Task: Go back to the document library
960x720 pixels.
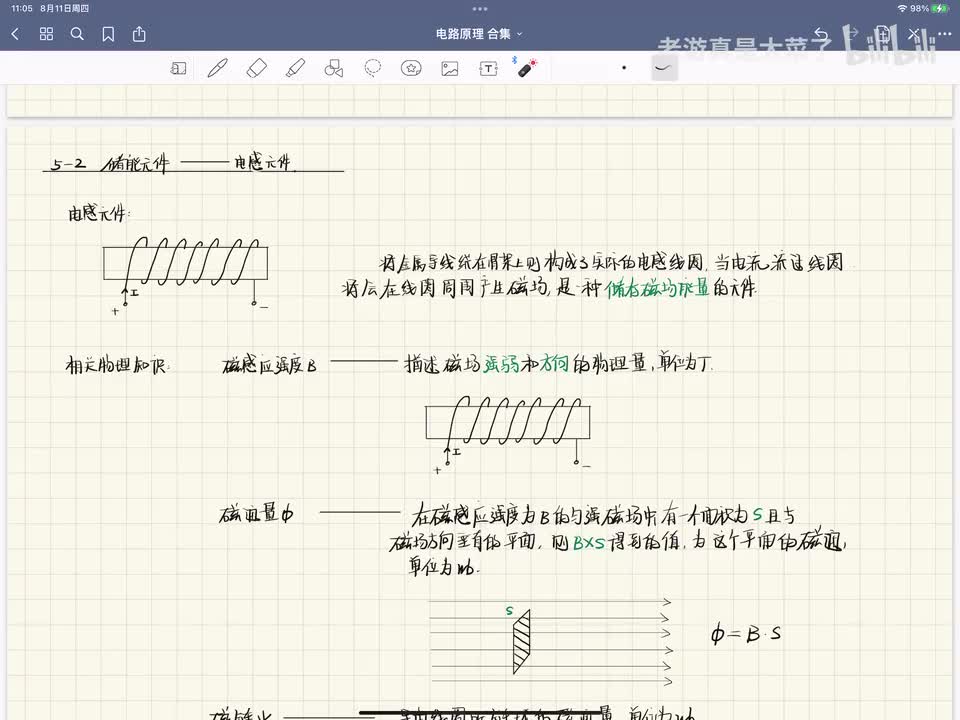Action: pyautogui.click(x=15, y=34)
